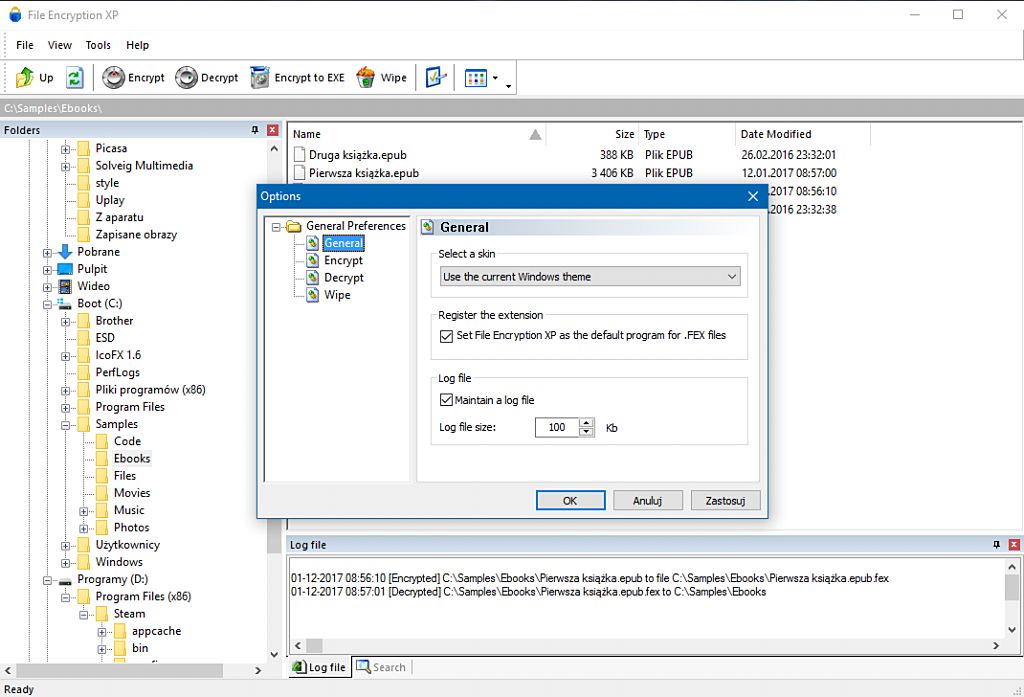Close the Folders panel
The image size is (1024, 697).
click(x=273, y=130)
